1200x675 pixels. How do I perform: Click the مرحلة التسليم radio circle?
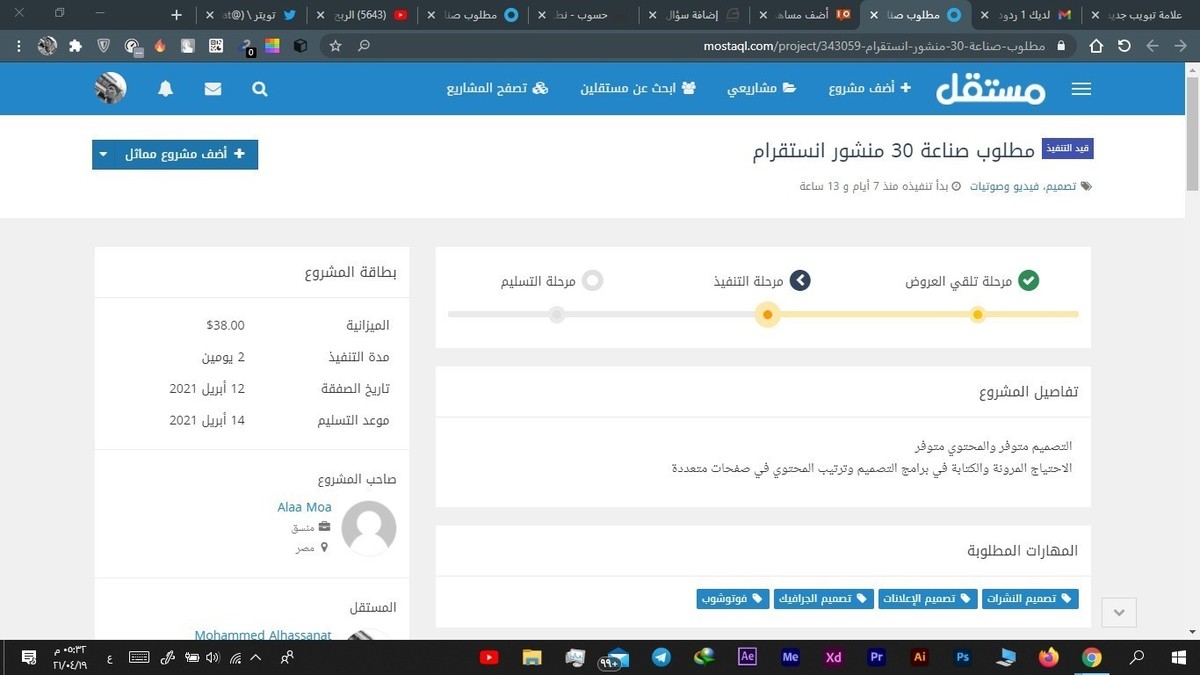click(592, 281)
